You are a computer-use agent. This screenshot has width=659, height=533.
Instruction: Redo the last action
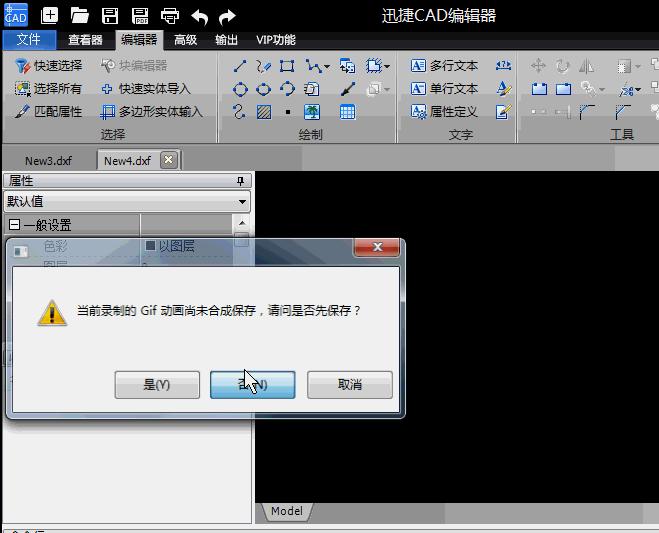click(x=227, y=17)
